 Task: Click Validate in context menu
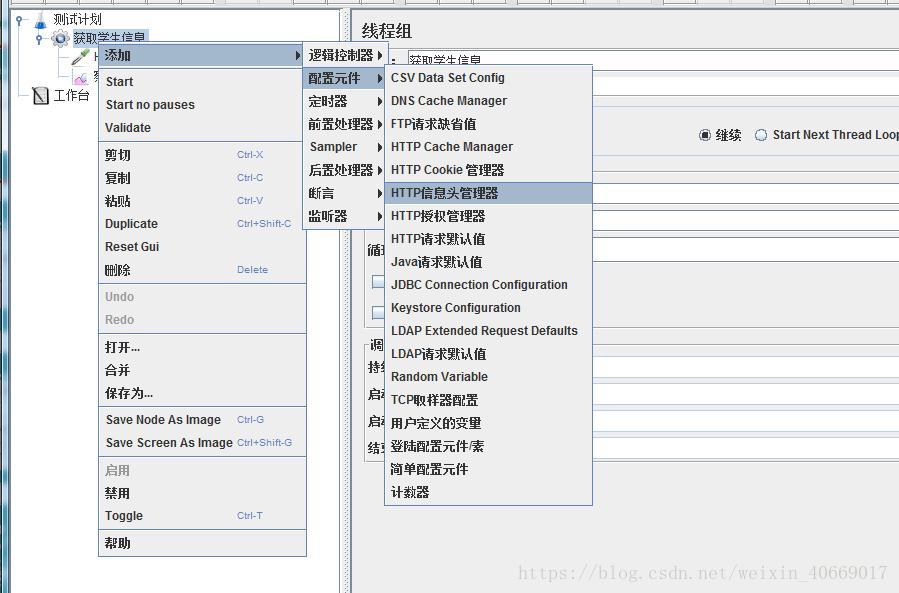(202, 127)
